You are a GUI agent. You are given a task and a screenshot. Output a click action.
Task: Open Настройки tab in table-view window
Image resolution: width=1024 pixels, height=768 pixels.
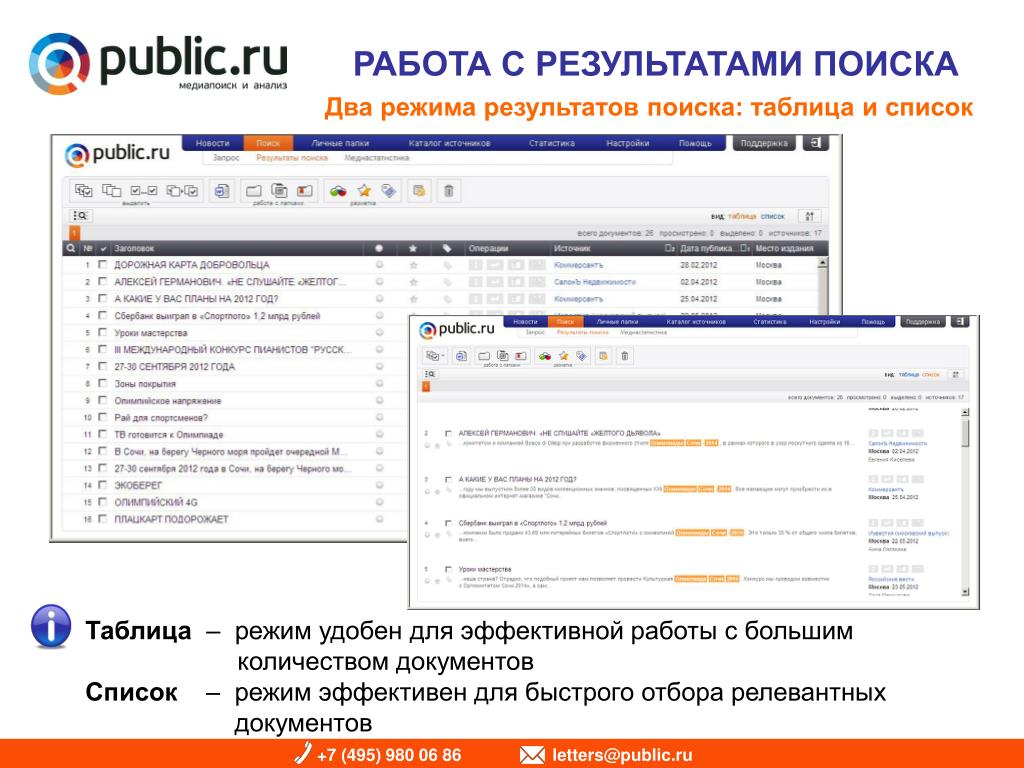click(x=627, y=142)
